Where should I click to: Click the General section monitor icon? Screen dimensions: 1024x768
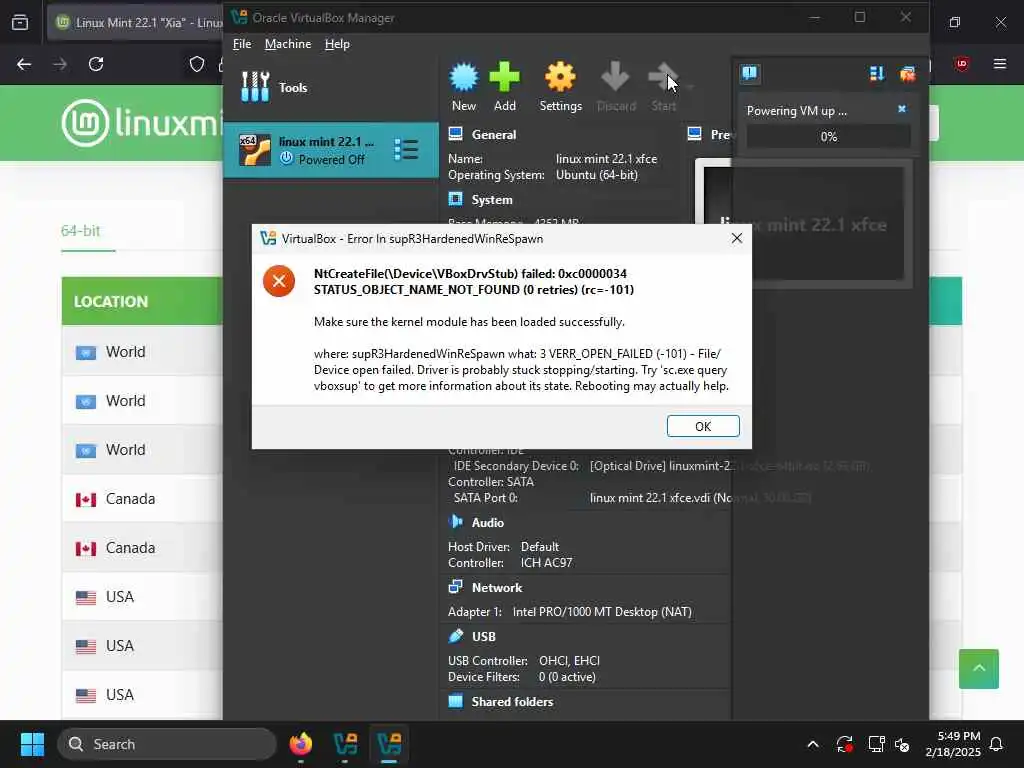coord(456,134)
